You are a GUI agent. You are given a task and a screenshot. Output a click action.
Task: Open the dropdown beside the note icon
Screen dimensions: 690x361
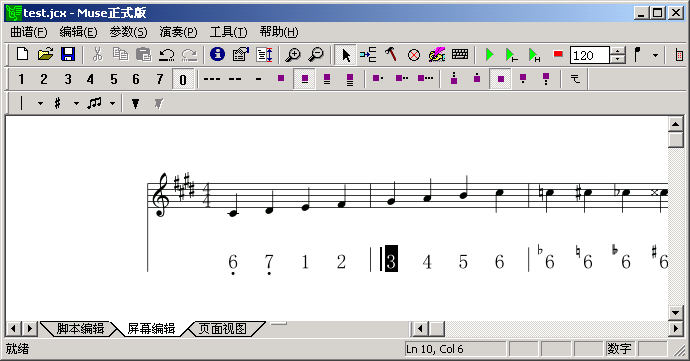pyautogui.click(x=655, y=55)
